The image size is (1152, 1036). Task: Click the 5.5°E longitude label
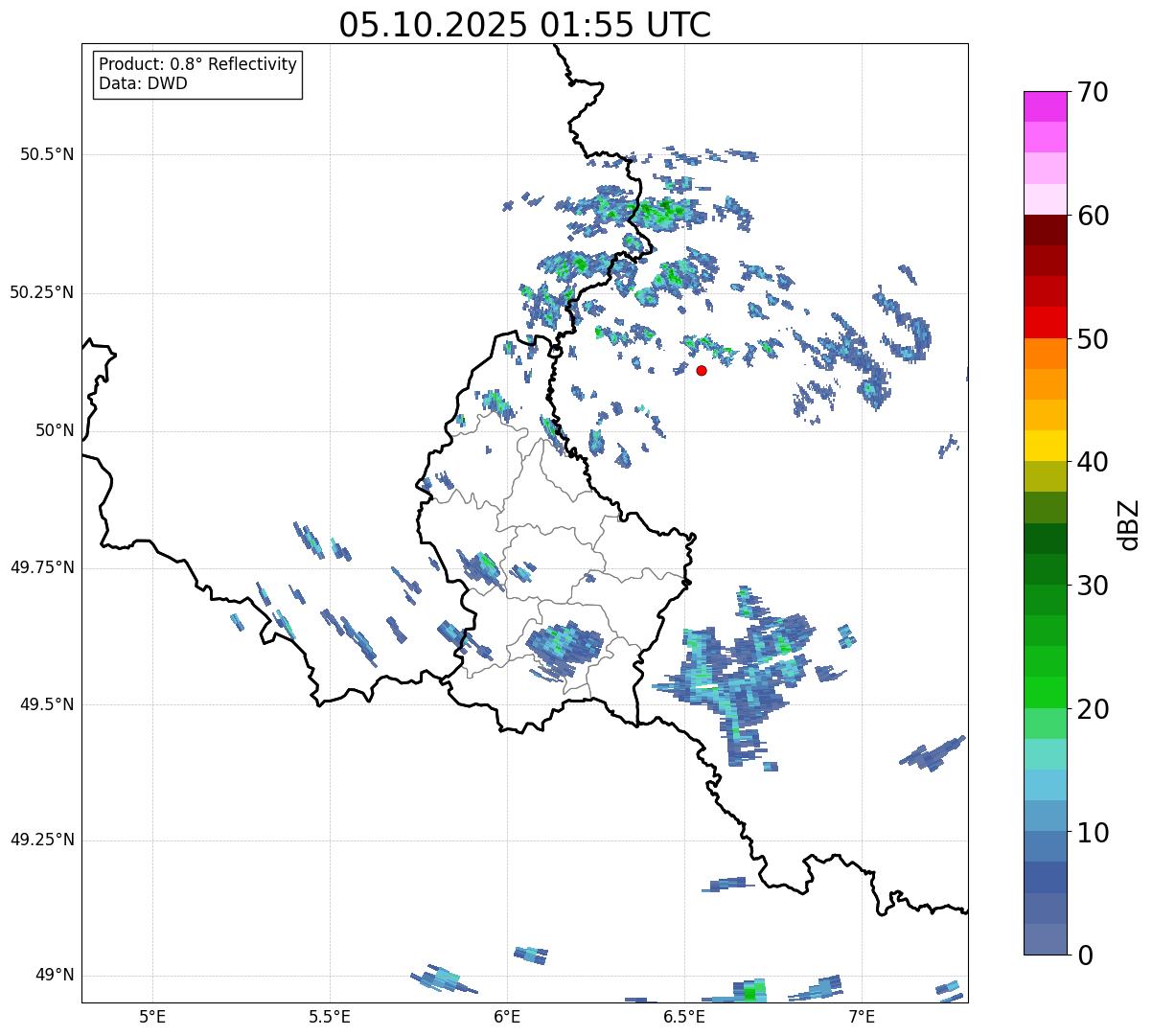point(330,1016)
